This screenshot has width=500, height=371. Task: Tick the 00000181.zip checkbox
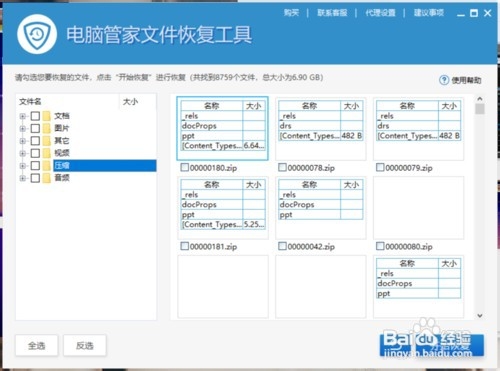coord(184,246)
